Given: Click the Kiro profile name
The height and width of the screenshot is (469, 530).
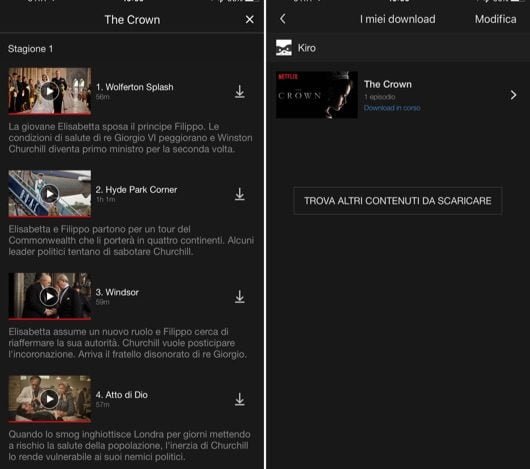Looking at the screenshot, I should coord(307,48).
